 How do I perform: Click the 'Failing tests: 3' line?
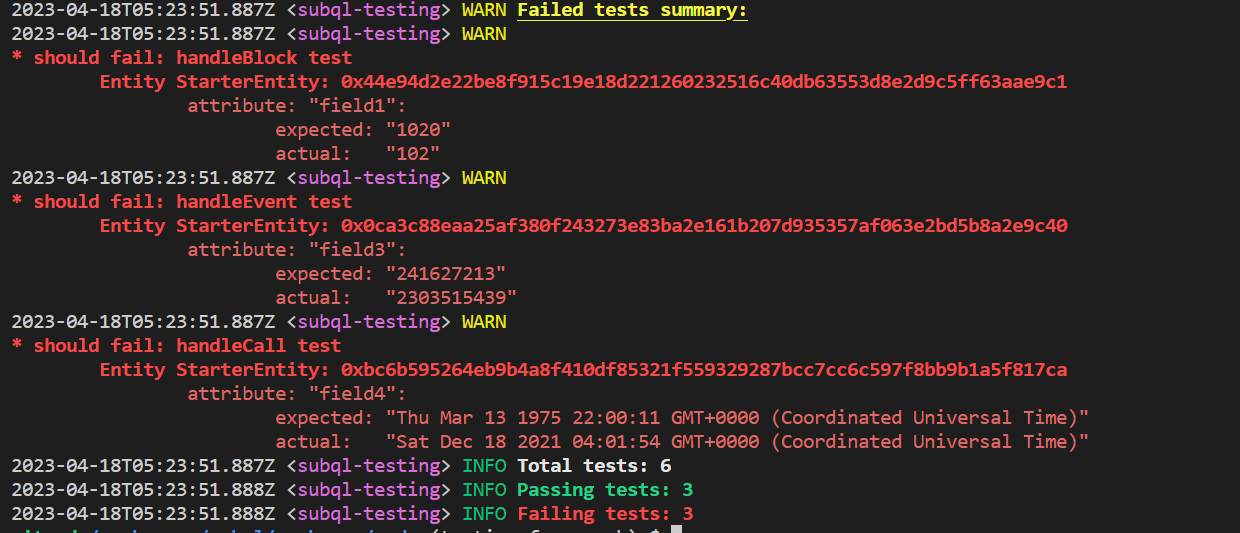point(605,514)
